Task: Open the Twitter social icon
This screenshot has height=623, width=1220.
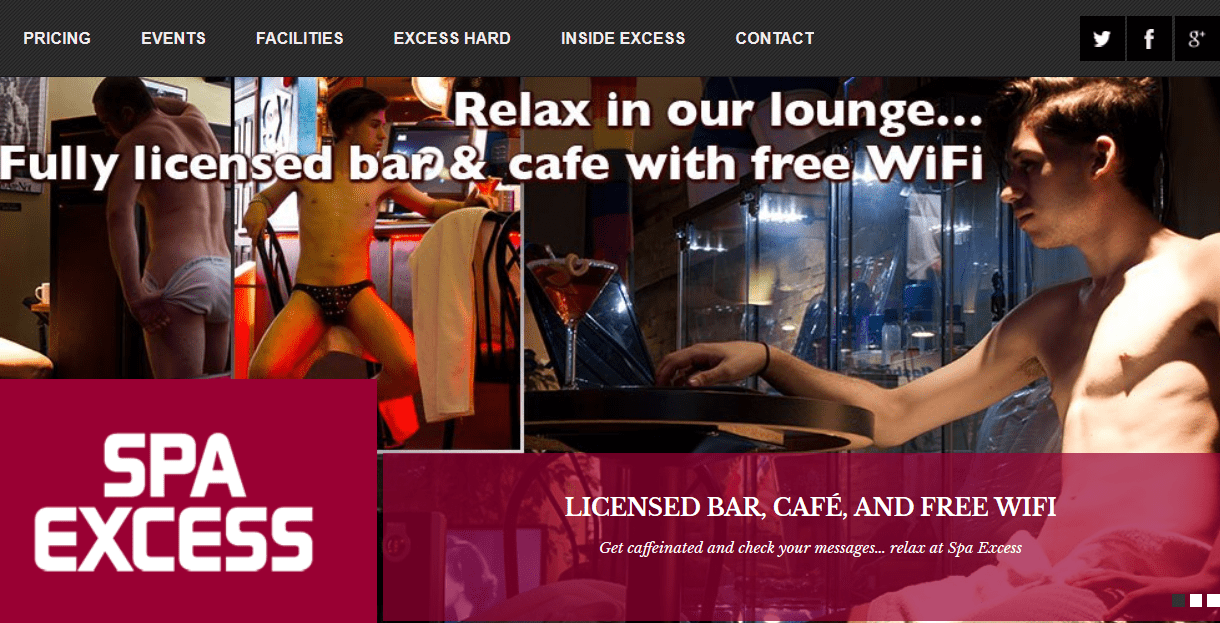Action: click(1102, 39)
